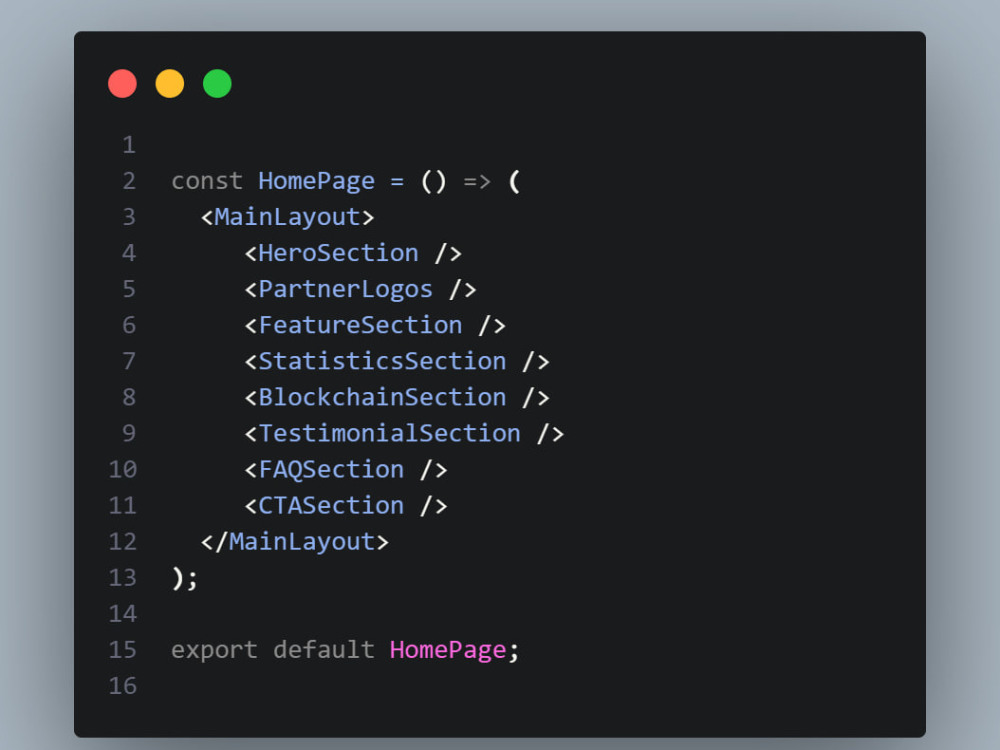Click the word const on line 2
The height and width of the screenshot is (750, 1000).
[207, 181]
